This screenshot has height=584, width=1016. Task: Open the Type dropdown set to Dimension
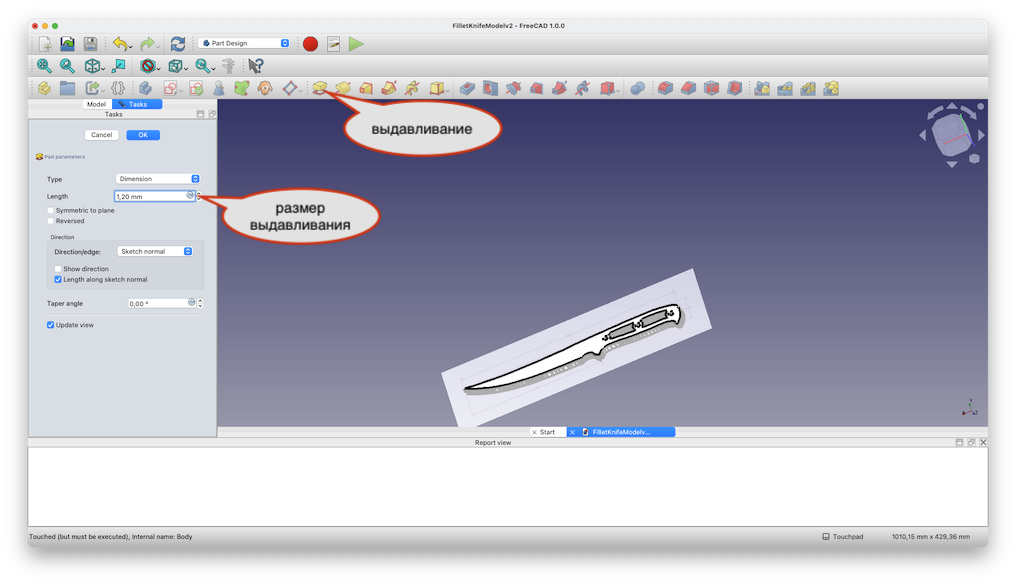(x=158, y=179)
